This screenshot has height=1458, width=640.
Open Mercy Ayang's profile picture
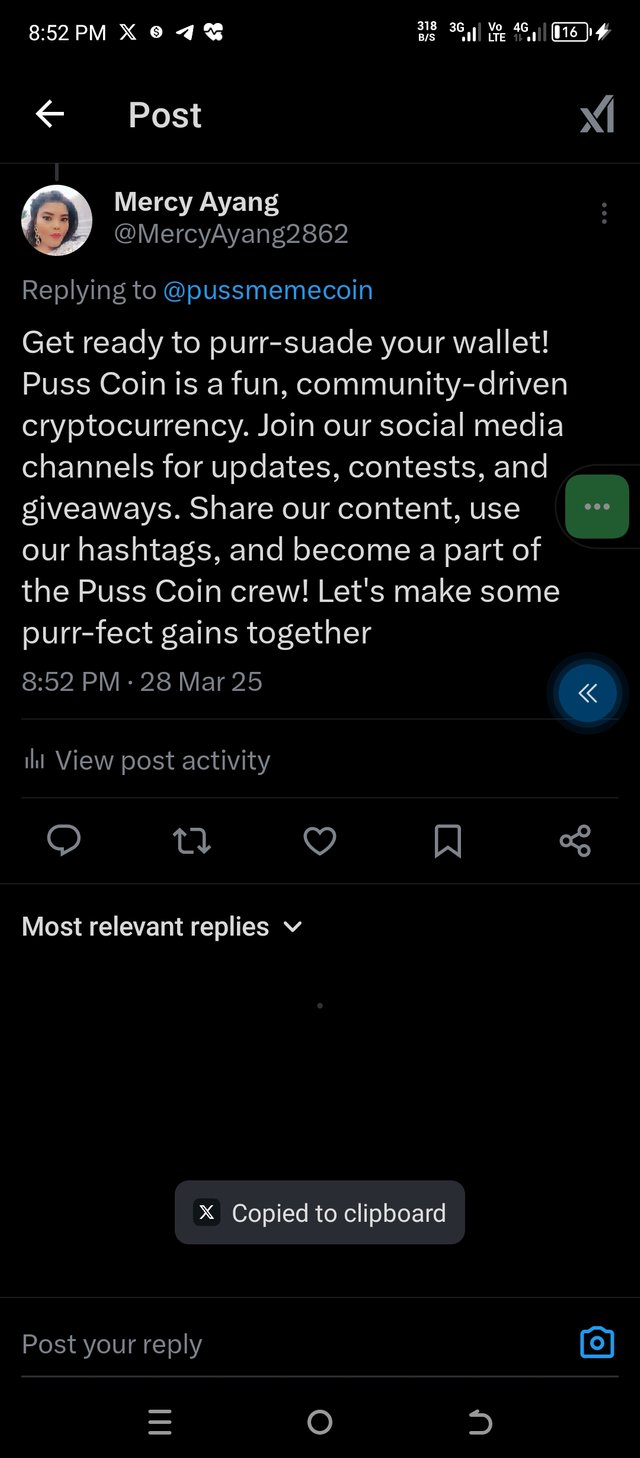[57, 220]
